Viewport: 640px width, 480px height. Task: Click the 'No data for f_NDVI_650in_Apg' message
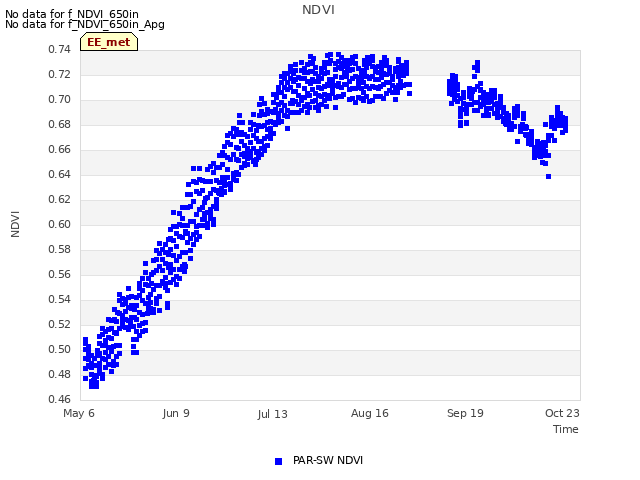(x=85, y=24)
